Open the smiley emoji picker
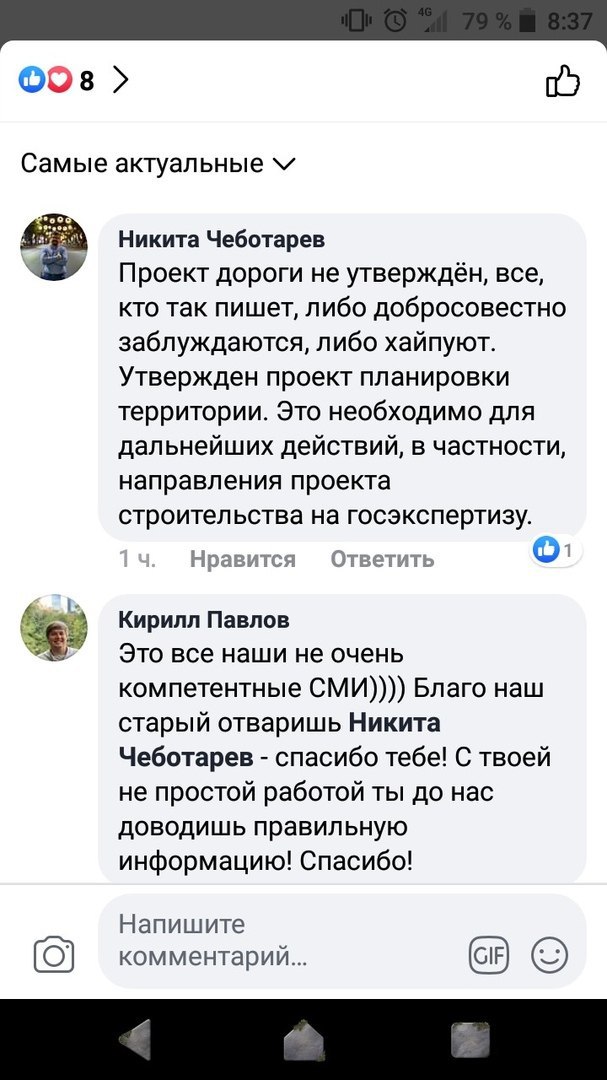Image resolution: width=607 pixels, height=1080 pixels. 549,955
